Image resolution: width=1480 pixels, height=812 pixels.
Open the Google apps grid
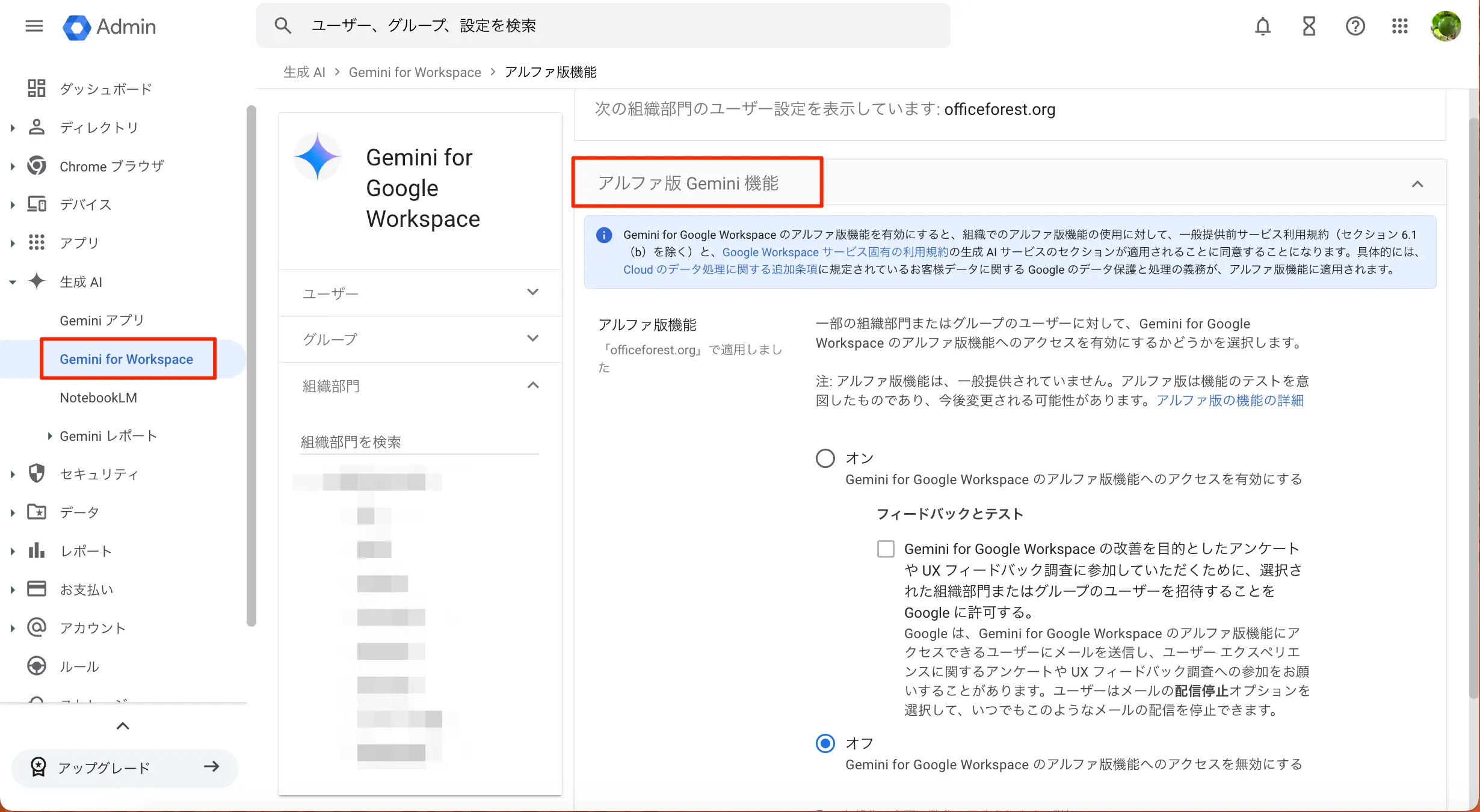[x=1400, y=26]
